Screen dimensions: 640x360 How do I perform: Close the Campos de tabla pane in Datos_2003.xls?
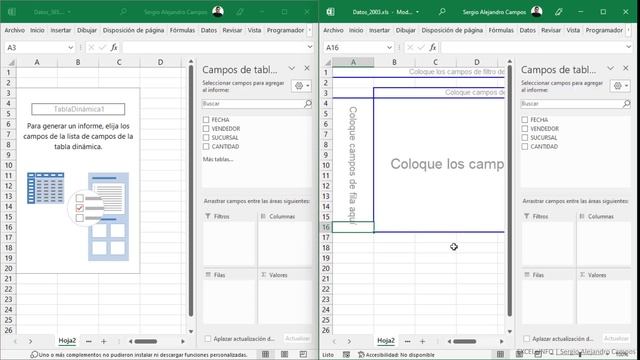pos(626,68)
